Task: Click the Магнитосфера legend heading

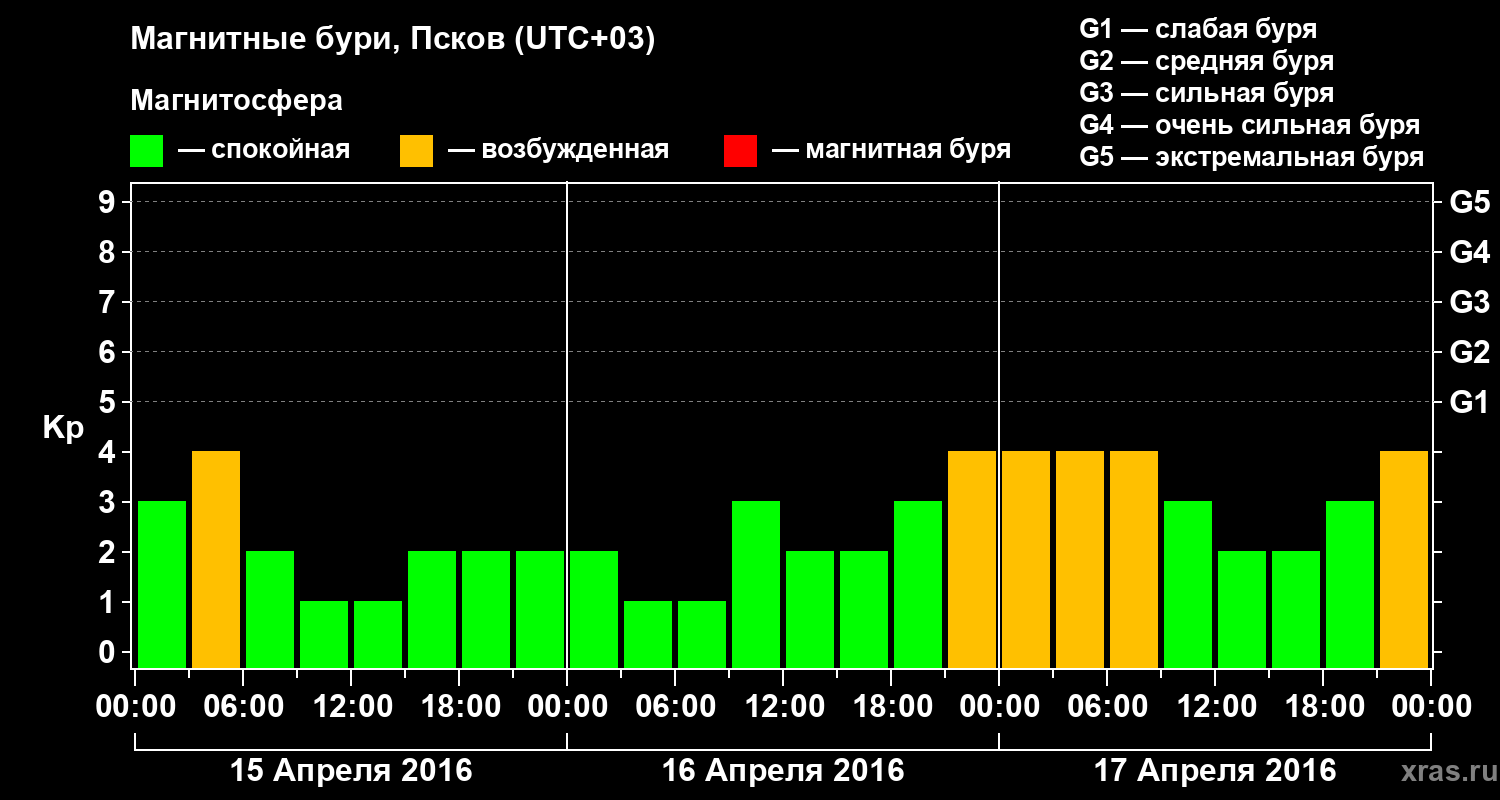Action: coord(236,101)
